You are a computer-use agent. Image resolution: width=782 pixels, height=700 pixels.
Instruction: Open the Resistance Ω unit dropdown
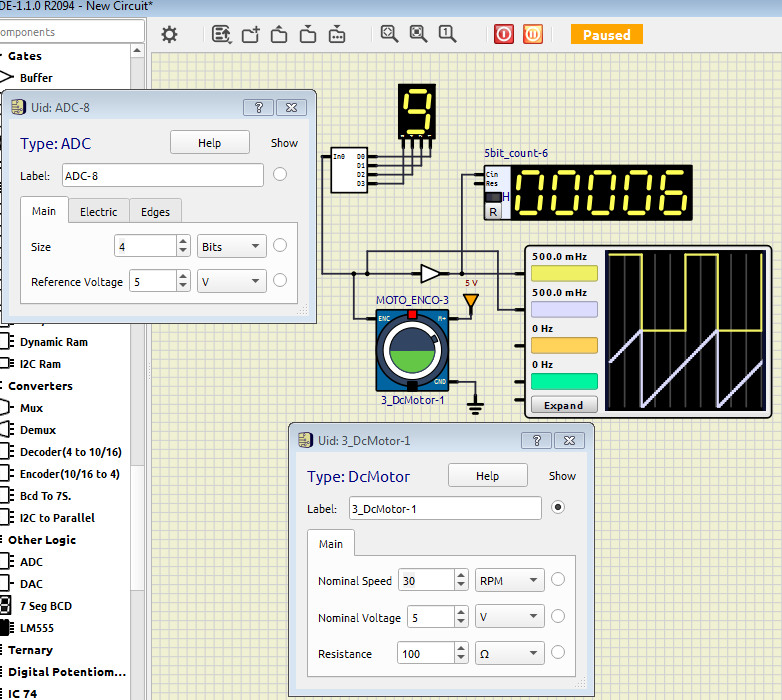tap(509, 654)
